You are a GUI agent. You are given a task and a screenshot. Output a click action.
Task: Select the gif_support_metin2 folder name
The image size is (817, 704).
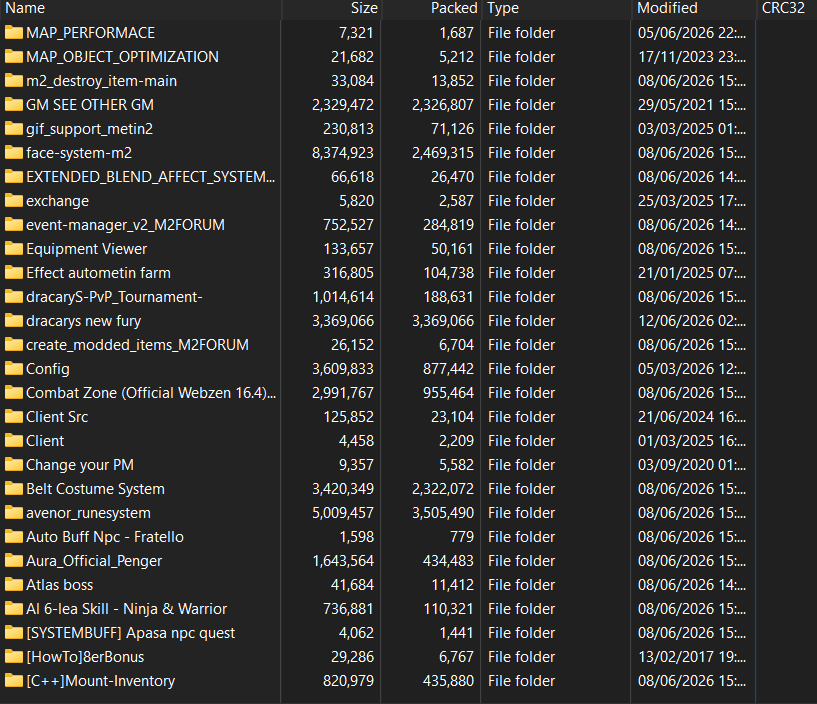(90, 129)
